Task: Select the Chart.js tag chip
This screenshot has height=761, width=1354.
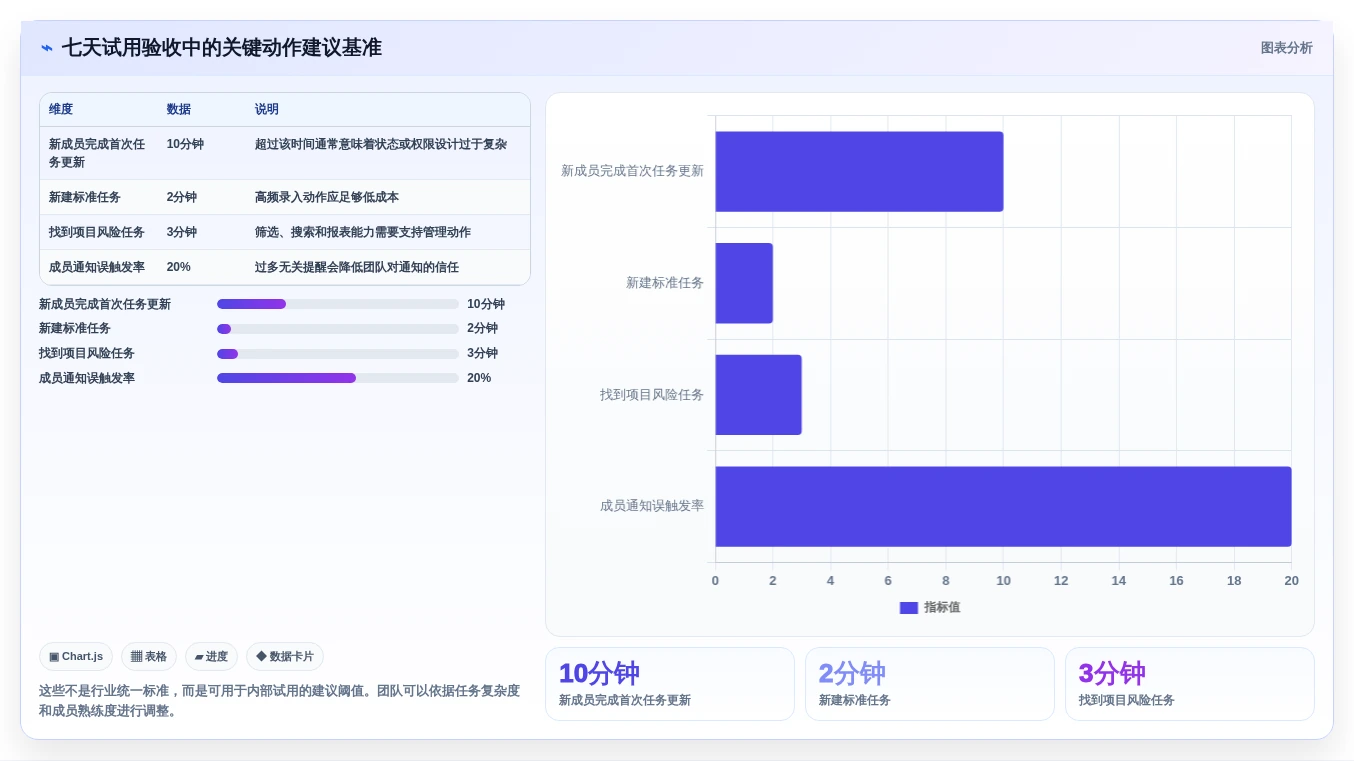Action: click(76, 657)
